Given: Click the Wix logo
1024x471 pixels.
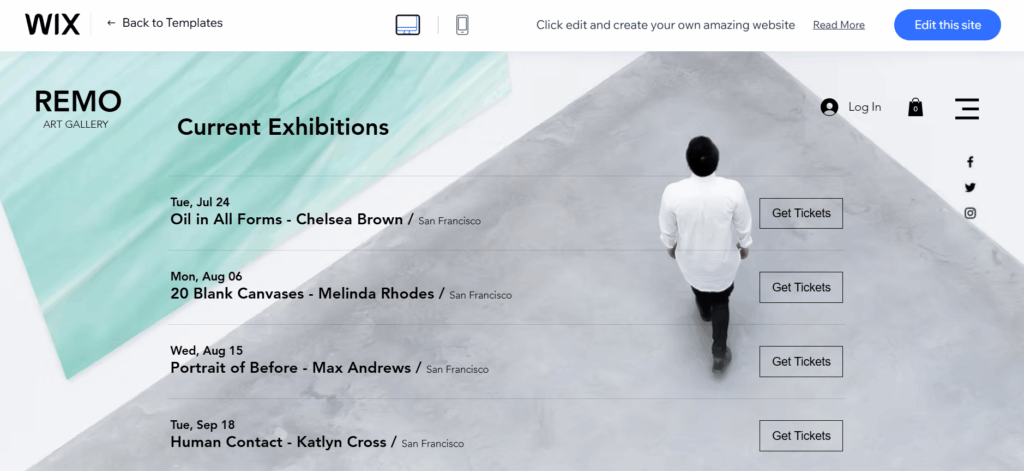Looking at the screenshot, I should tap(52, 25).
